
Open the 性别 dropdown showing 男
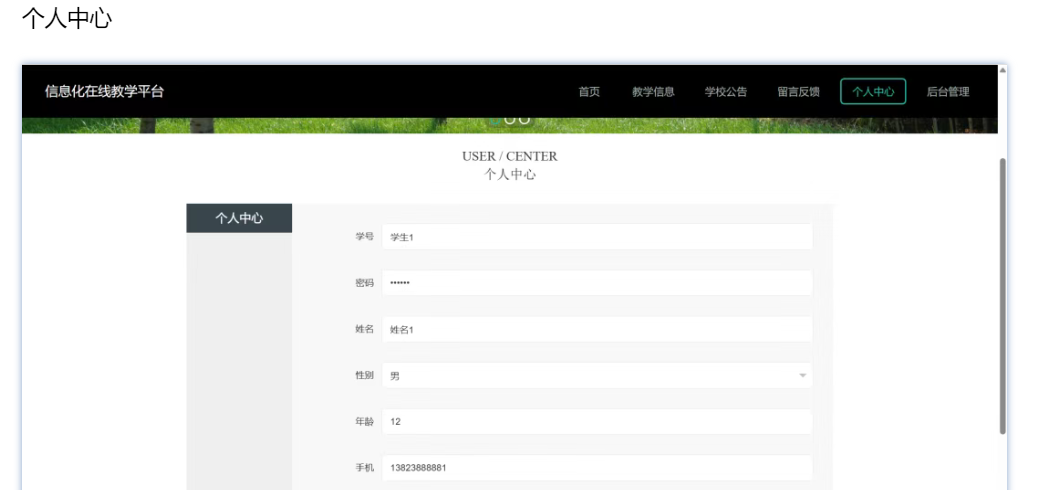pos(597,376)
